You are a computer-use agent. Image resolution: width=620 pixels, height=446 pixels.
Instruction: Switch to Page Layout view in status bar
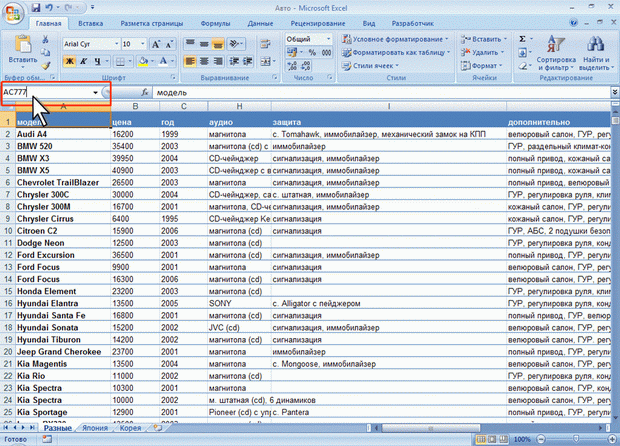[x=492, y=439]
